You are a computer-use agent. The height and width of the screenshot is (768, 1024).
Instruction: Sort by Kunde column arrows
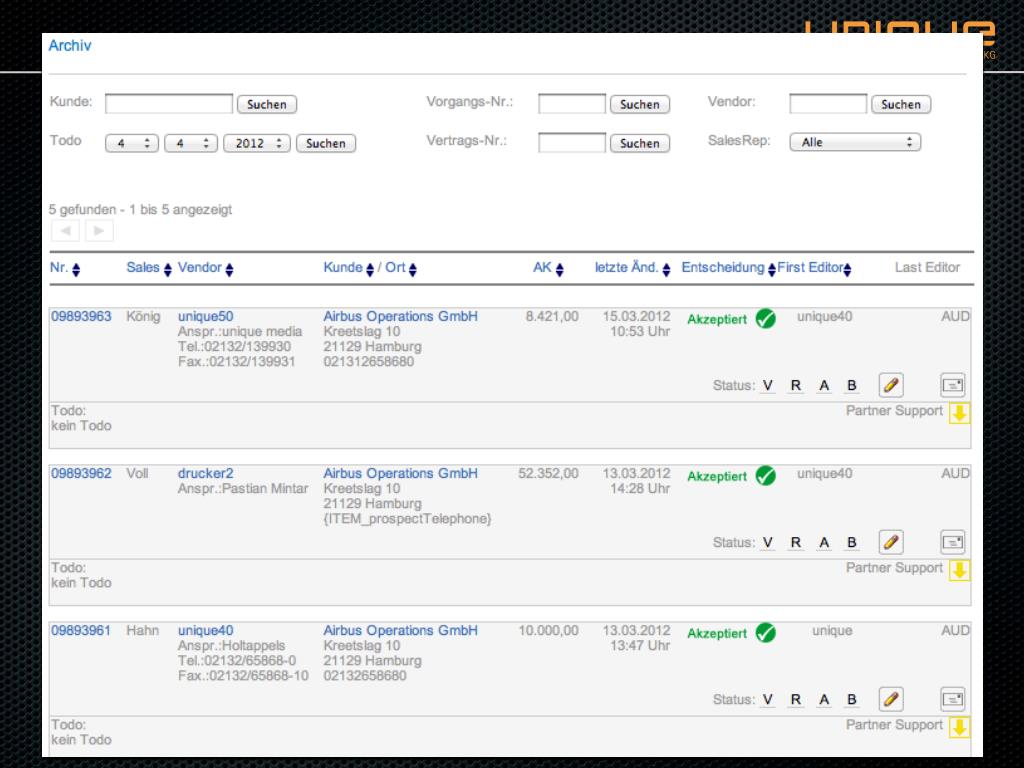(370, 269)
